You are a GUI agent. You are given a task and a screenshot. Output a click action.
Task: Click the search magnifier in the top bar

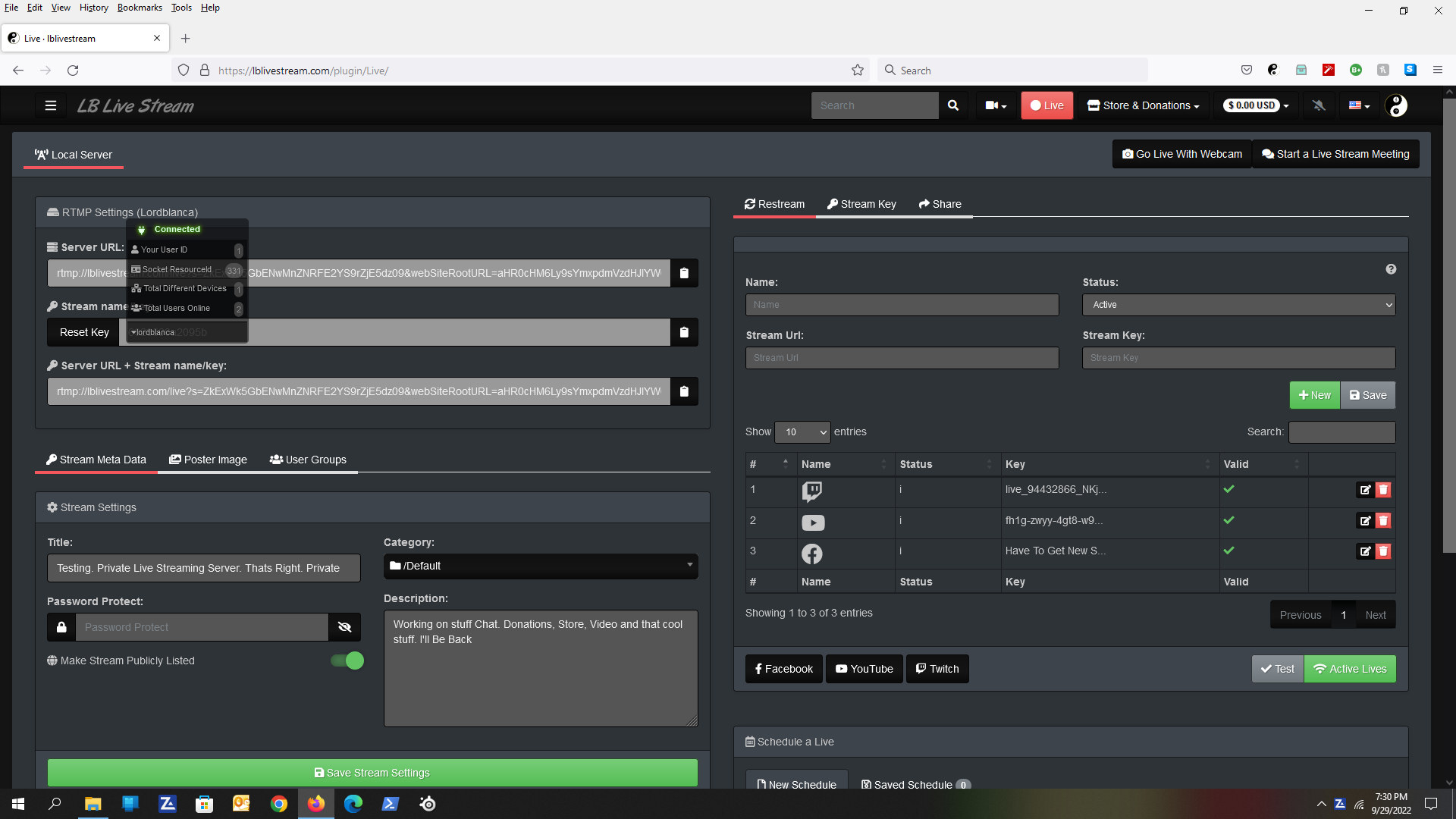(x=953, y=105)
